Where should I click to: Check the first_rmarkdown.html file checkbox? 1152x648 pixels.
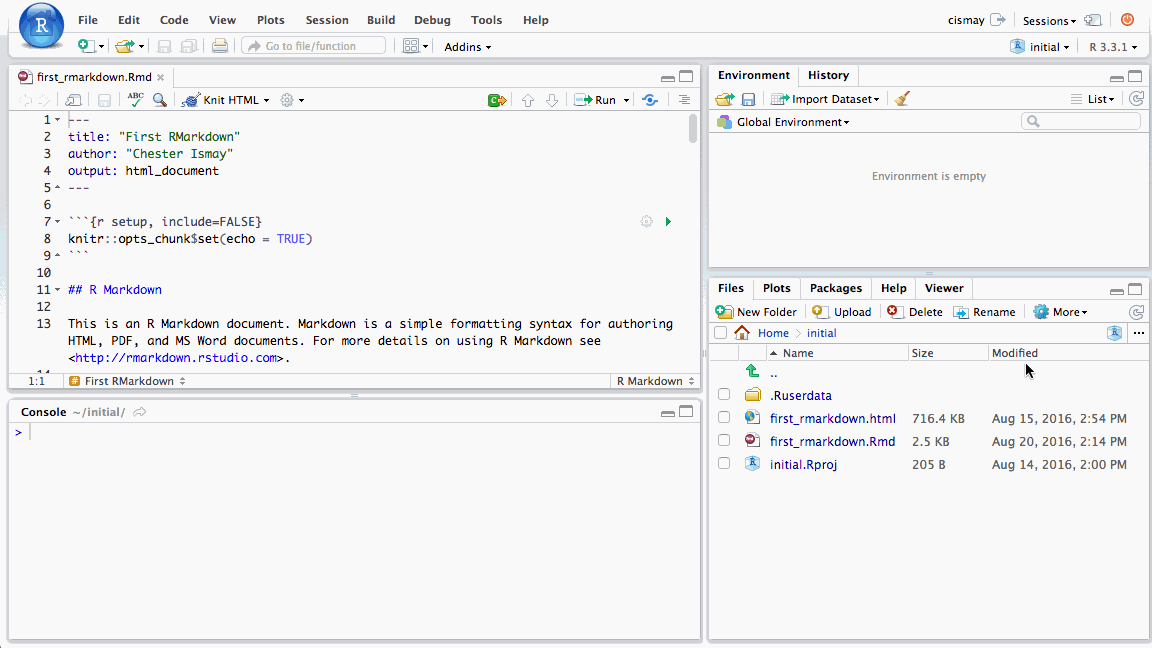click(724, 418)
